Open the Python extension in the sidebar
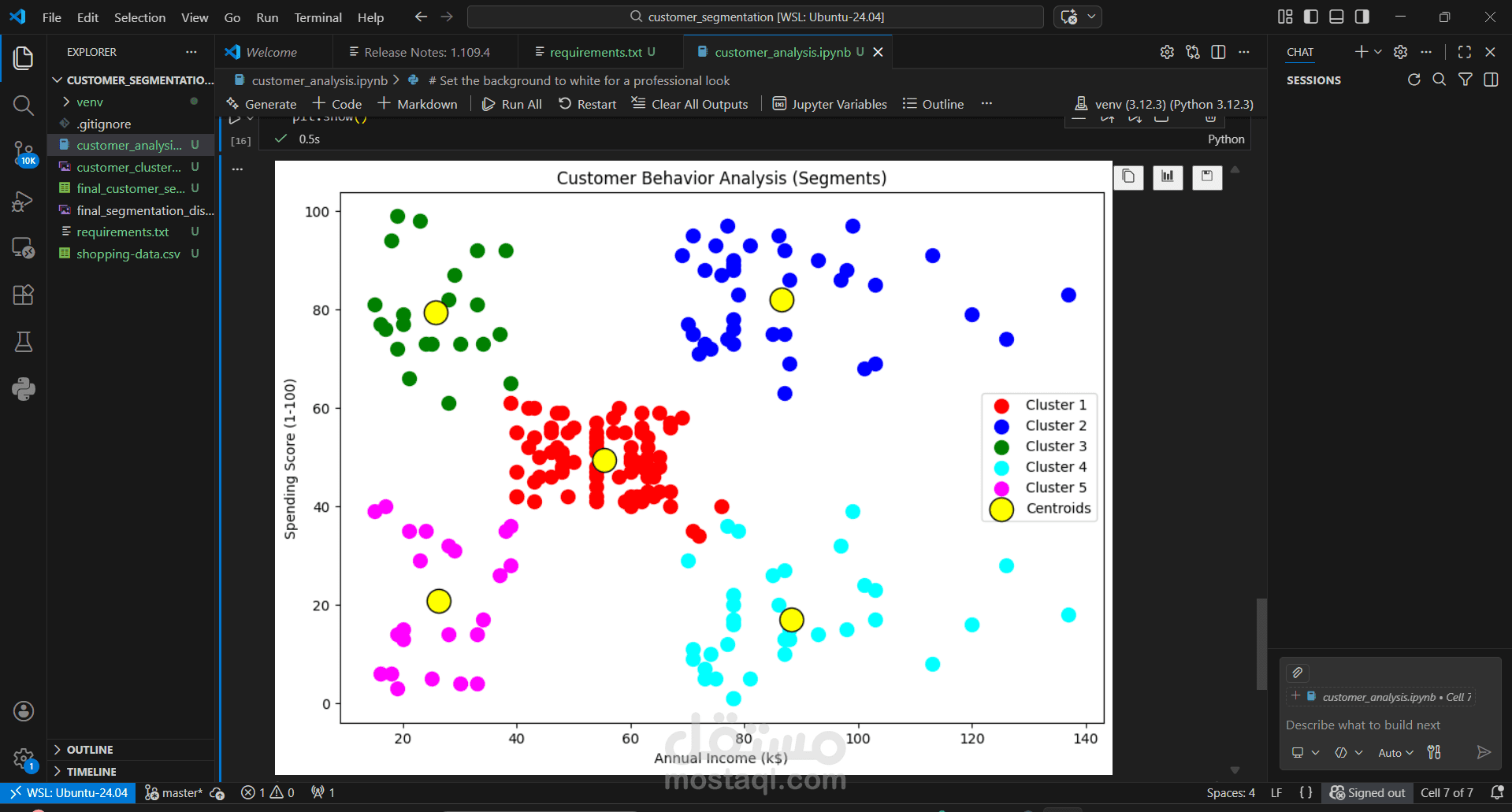The height and width of the screenshot is (812, 1512). point(24,388)
